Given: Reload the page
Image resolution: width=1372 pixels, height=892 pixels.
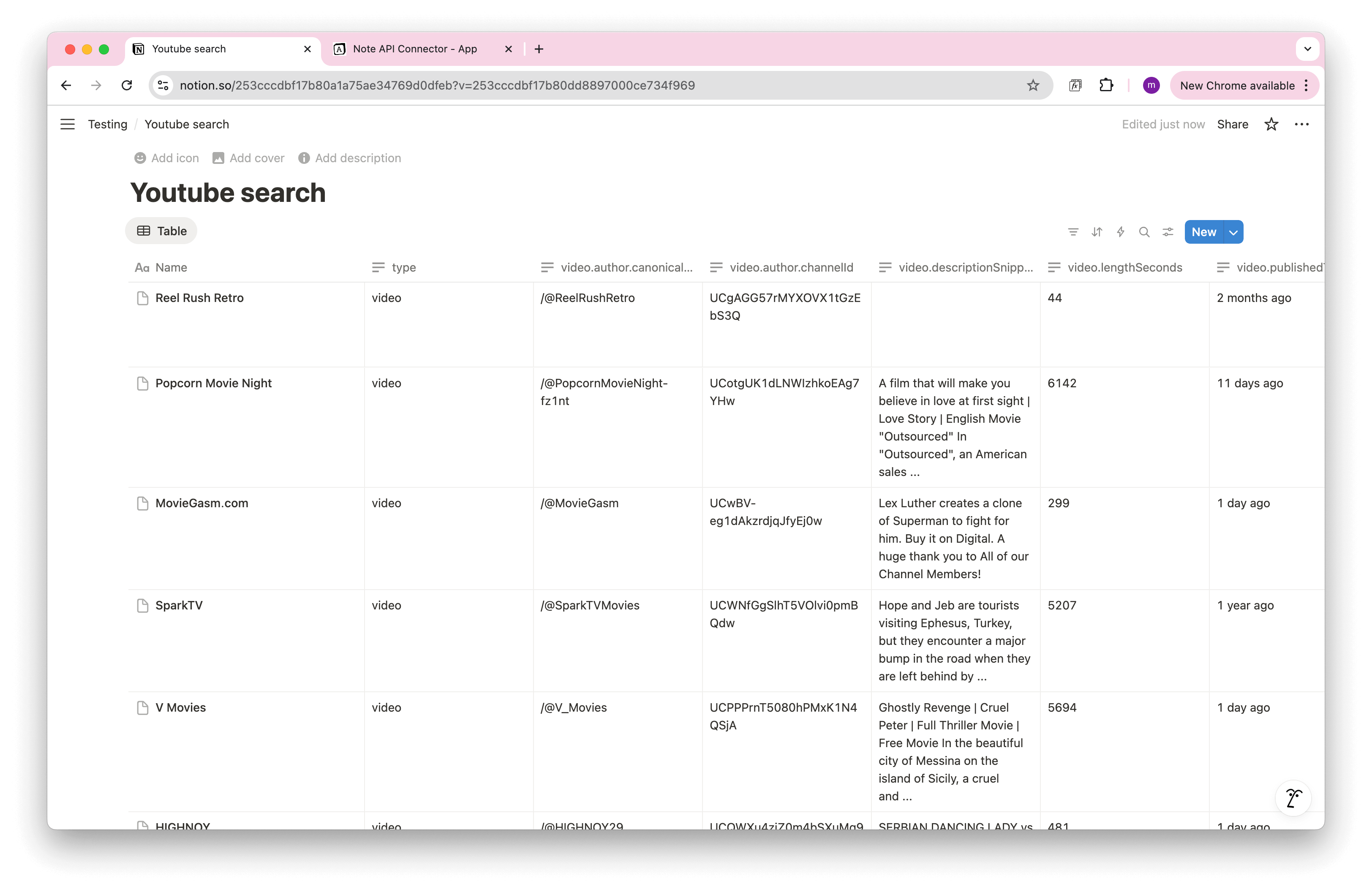Looking at the screenshot, I should click(x=127, y=85).
